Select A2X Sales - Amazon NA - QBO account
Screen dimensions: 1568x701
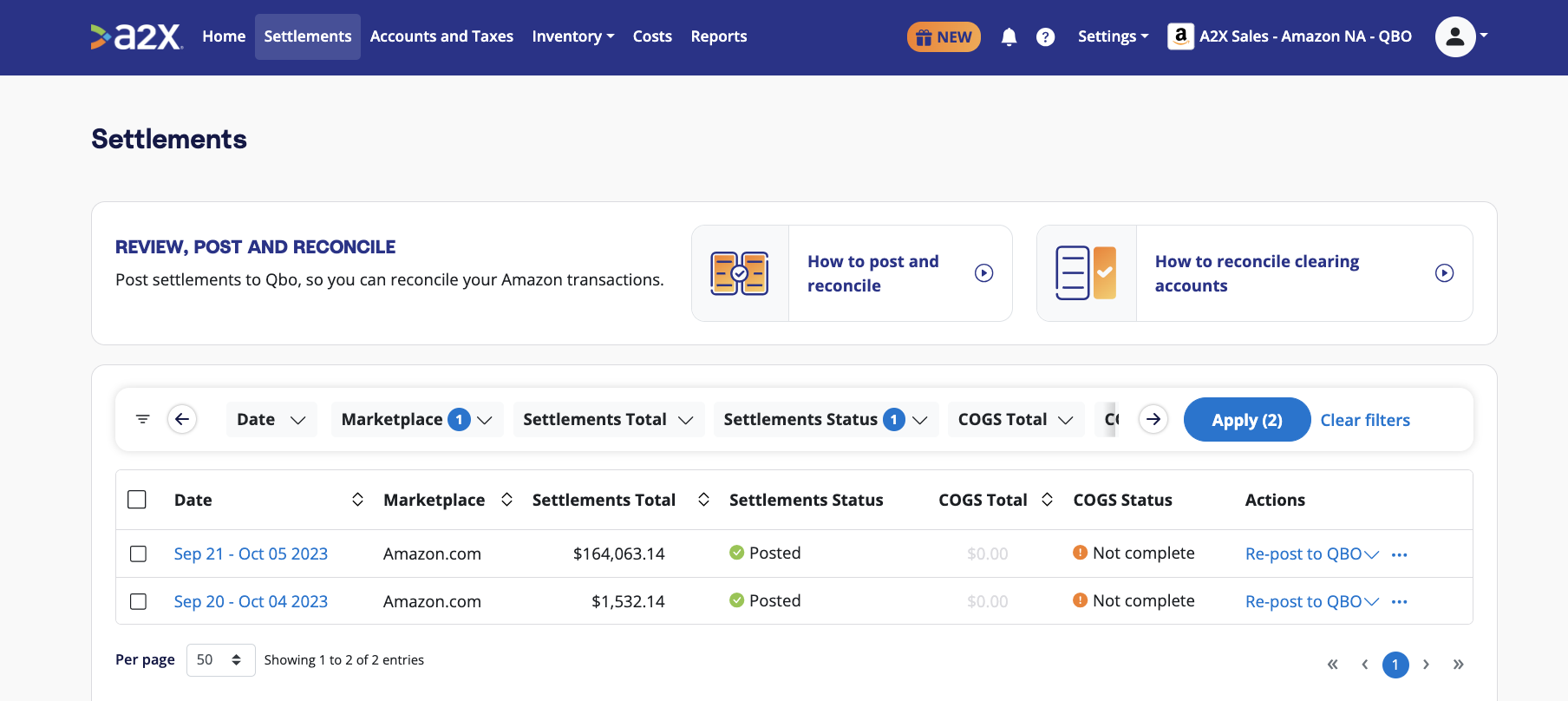(x=1290, y=36)
